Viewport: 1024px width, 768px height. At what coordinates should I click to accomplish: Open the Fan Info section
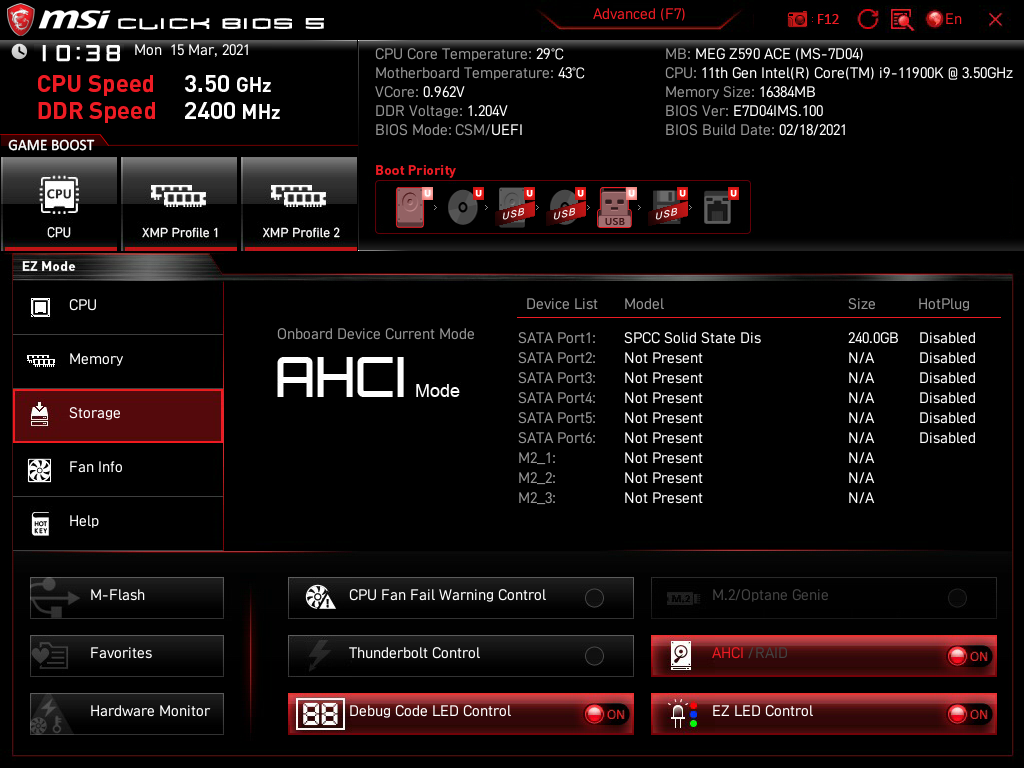click(118, 469)
